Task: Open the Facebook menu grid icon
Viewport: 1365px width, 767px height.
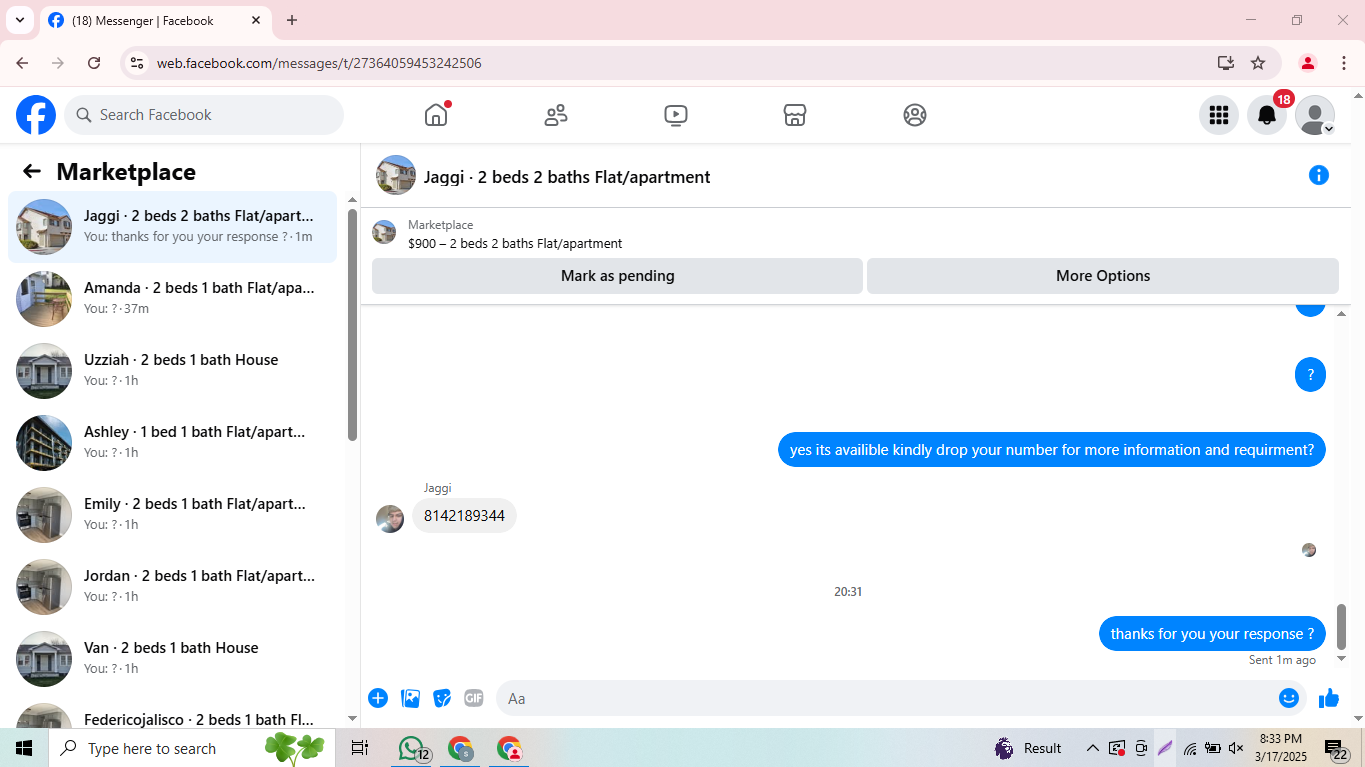Action: click(x=1219, y=115)
